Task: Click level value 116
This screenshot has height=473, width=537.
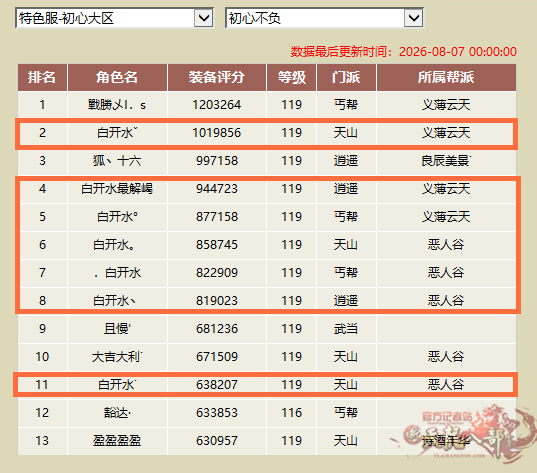Action: (291, 413)
